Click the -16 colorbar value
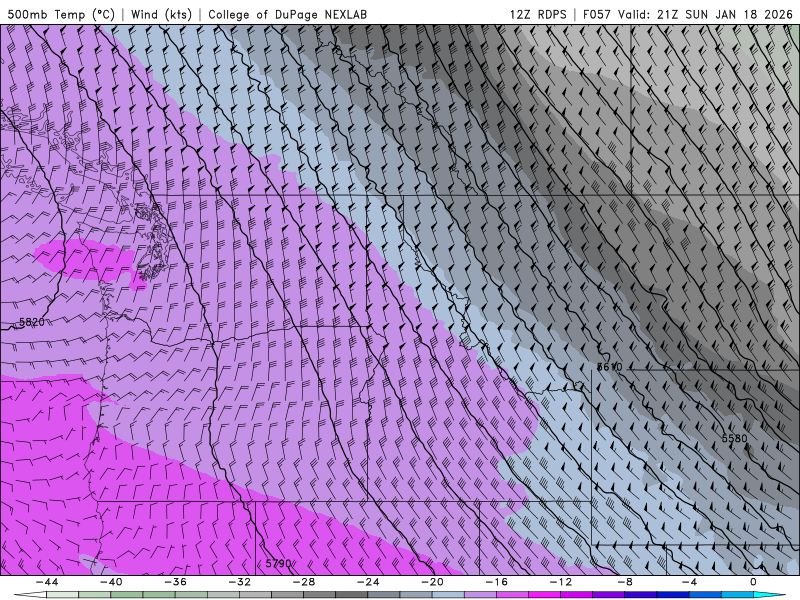 point(496,582)
